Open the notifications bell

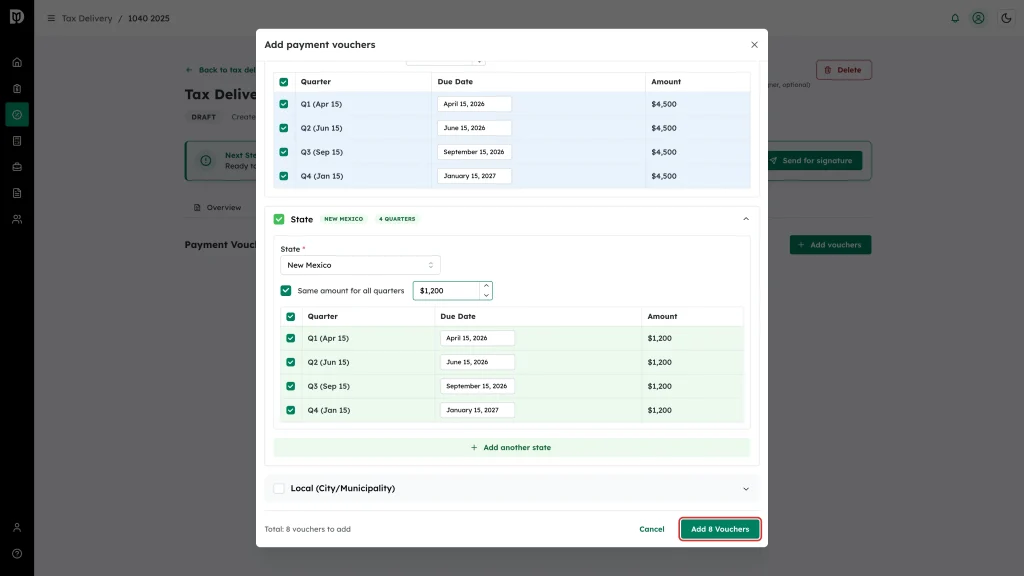coord(955,18)
